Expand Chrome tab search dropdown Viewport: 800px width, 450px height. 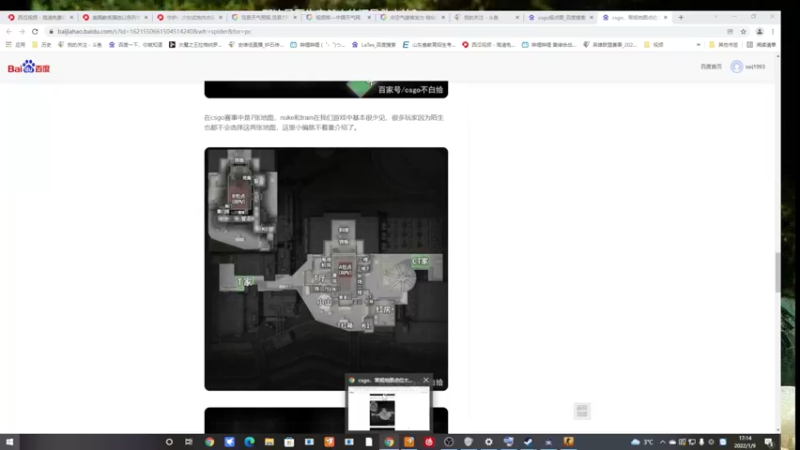[x=715, y=17]
